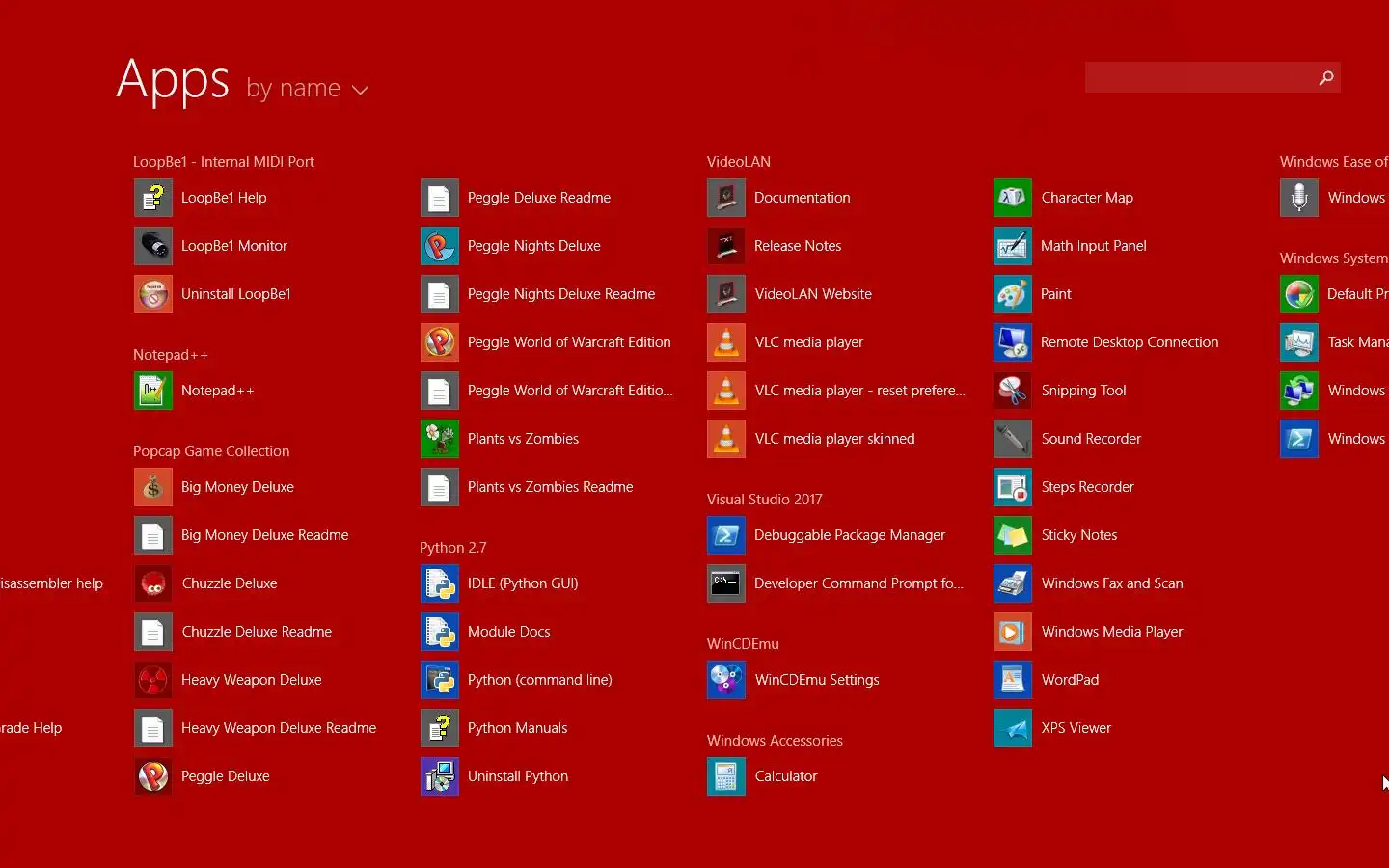Open VideoLAN Release Notes entry
The image size is (1389, 868).
[775, 246]
